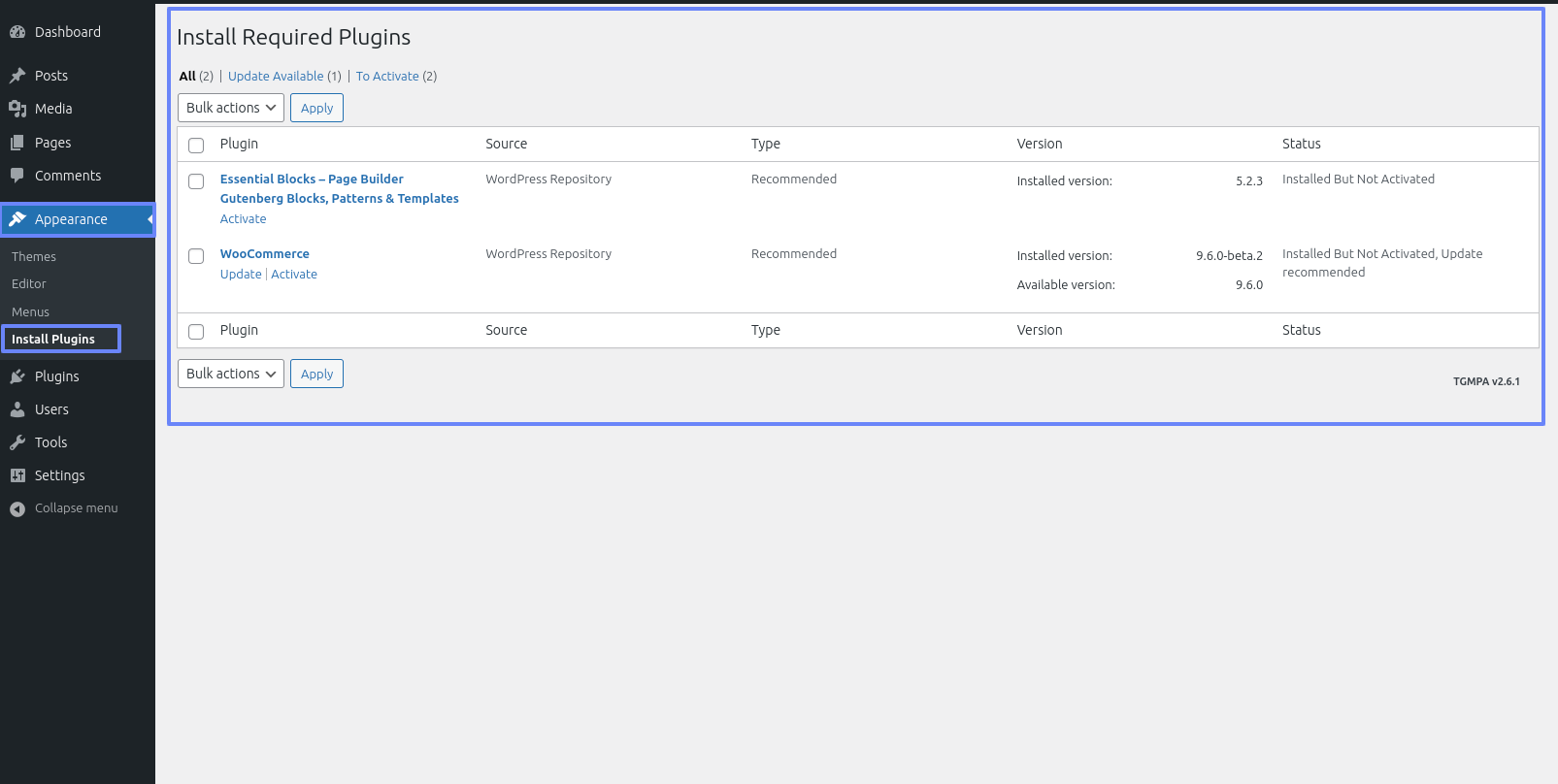The height and width of the screenshot is (784, 1558).
Task: Check the top header select-all checkbox
Action: (196, 145)
